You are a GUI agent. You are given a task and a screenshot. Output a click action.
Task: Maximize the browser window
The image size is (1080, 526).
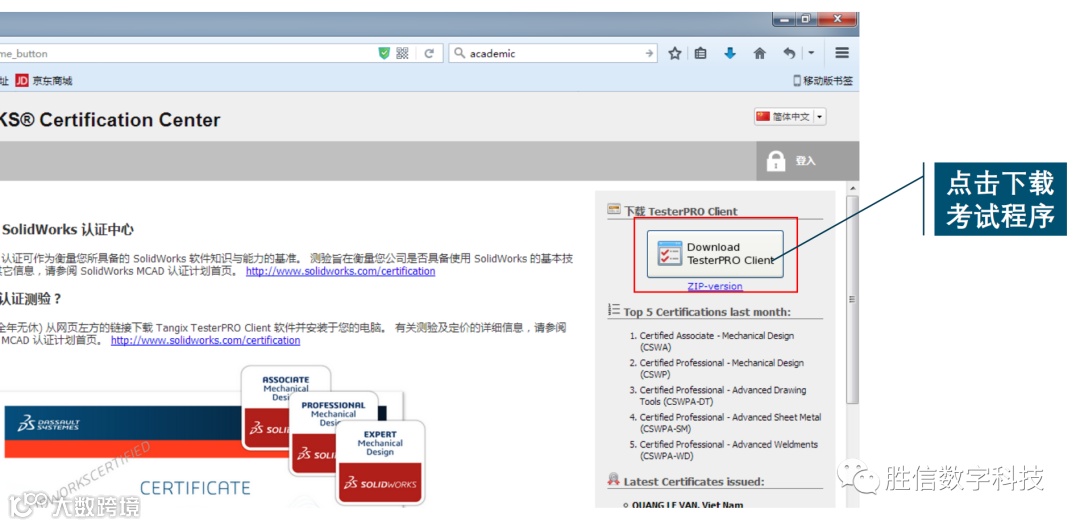point(804,19)
